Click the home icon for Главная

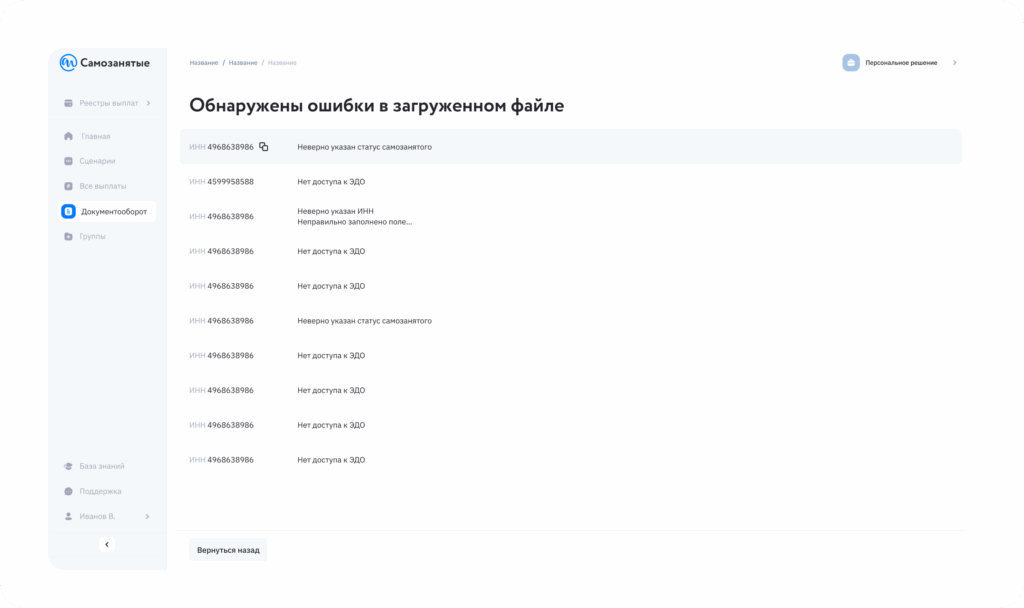(68, 136)
